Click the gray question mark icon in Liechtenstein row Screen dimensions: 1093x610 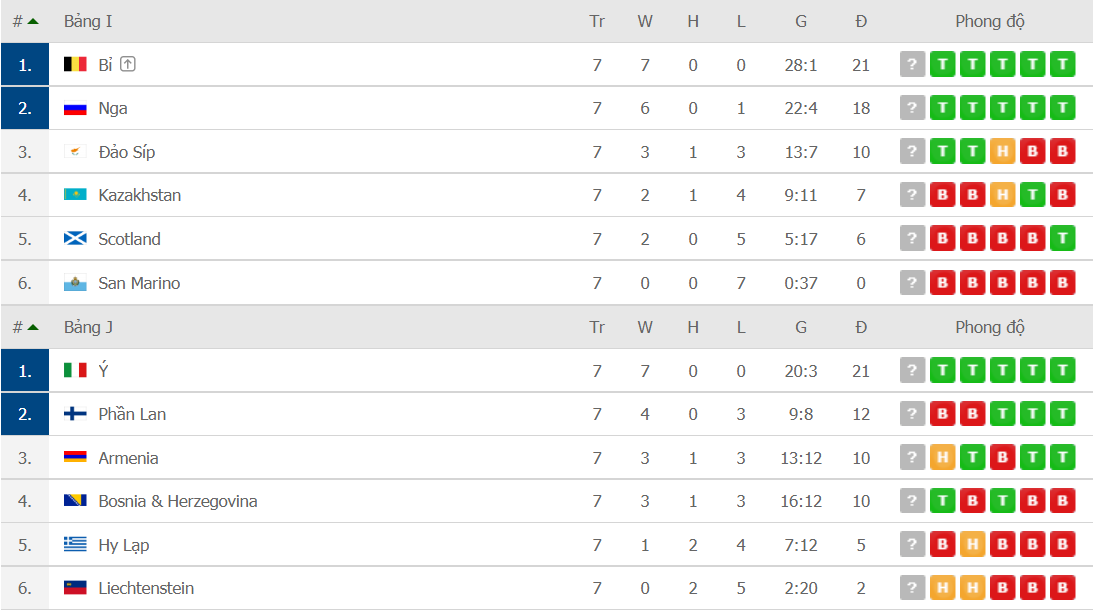click(912, 588)
